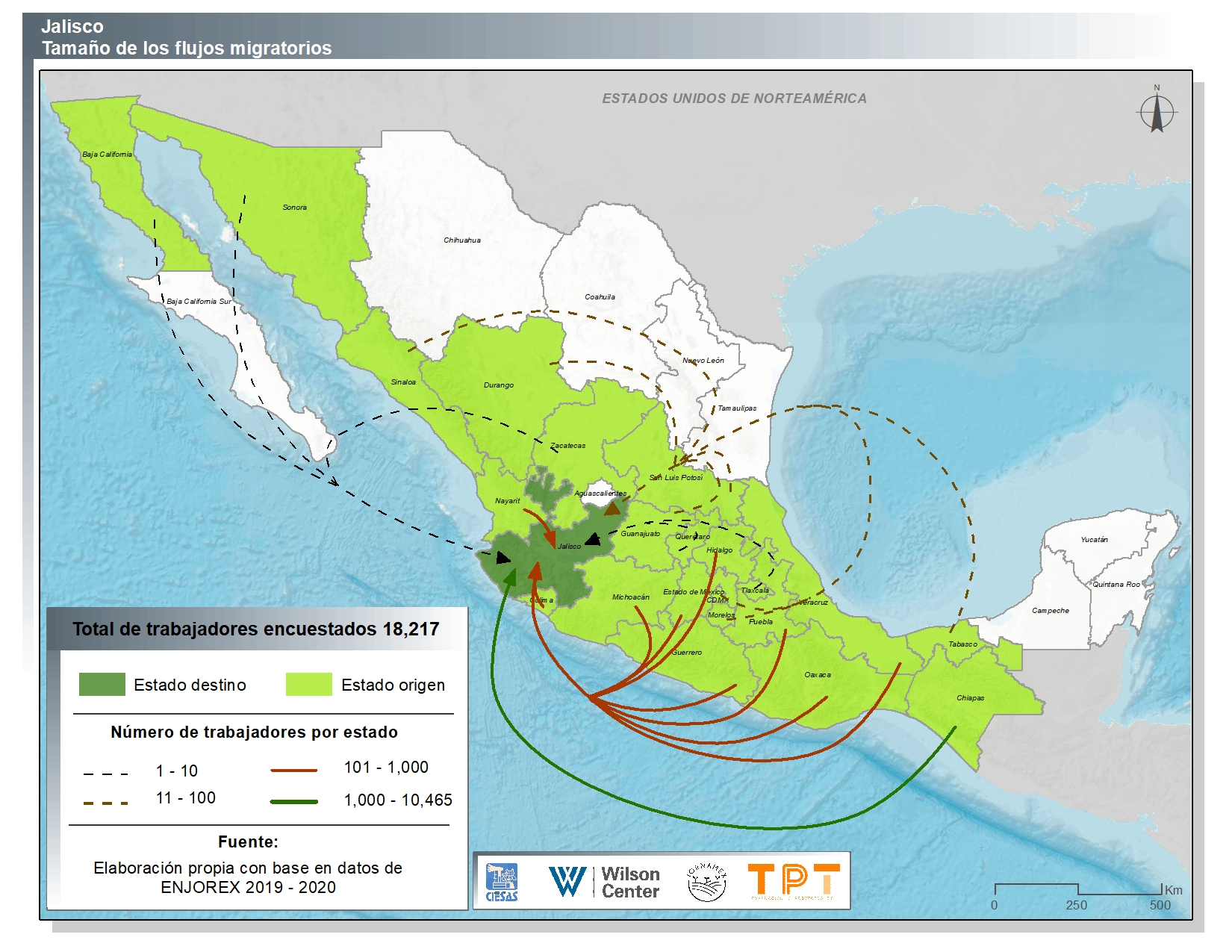Click the Sonora state label

pyautogui.click(x=294, y=208)
